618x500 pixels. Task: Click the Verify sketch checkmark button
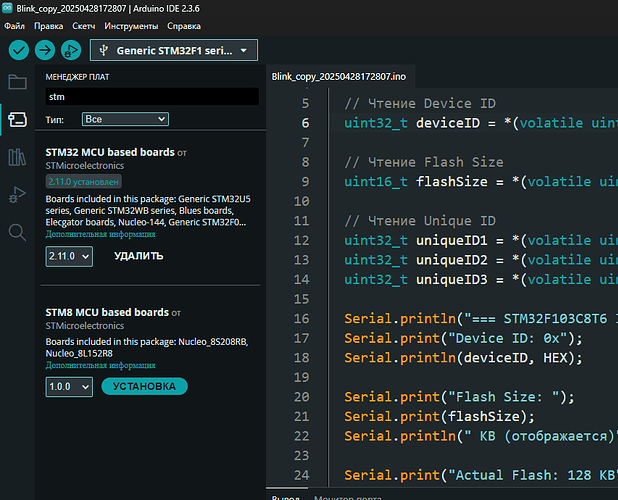tap(19, 50)
